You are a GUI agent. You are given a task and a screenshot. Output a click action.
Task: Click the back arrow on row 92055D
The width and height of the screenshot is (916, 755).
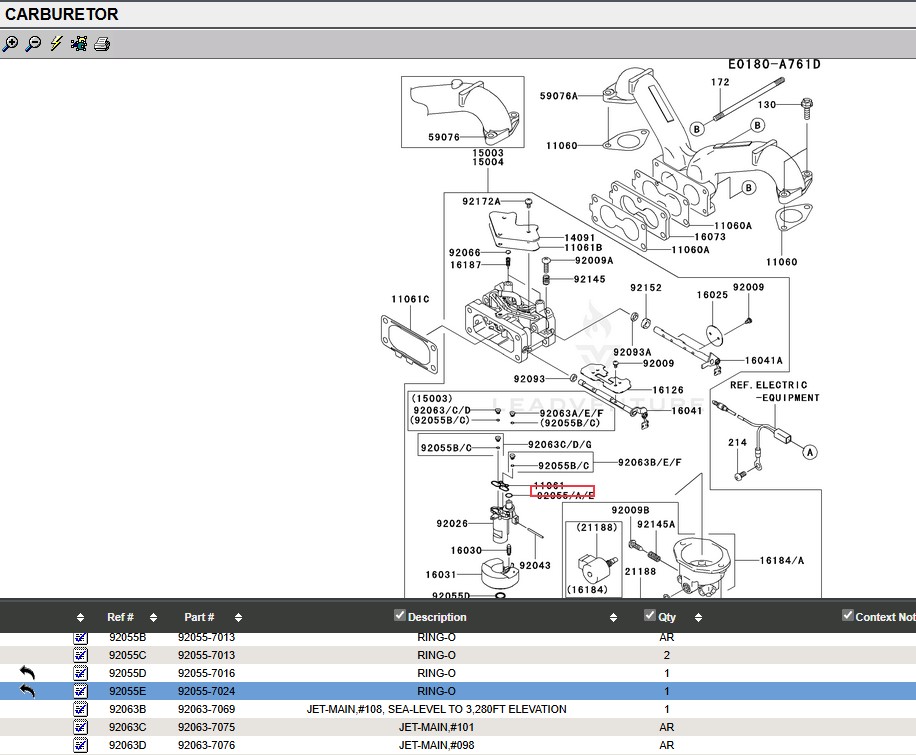click(x=27, y=673)
